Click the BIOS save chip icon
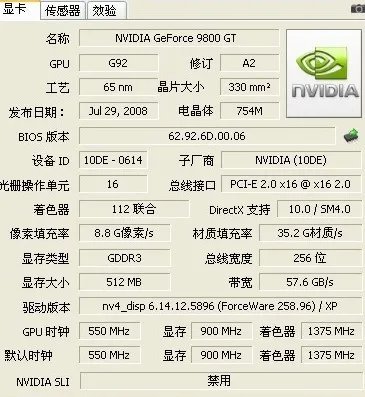This screenshot has height=397, width=365. coord(351,136)
